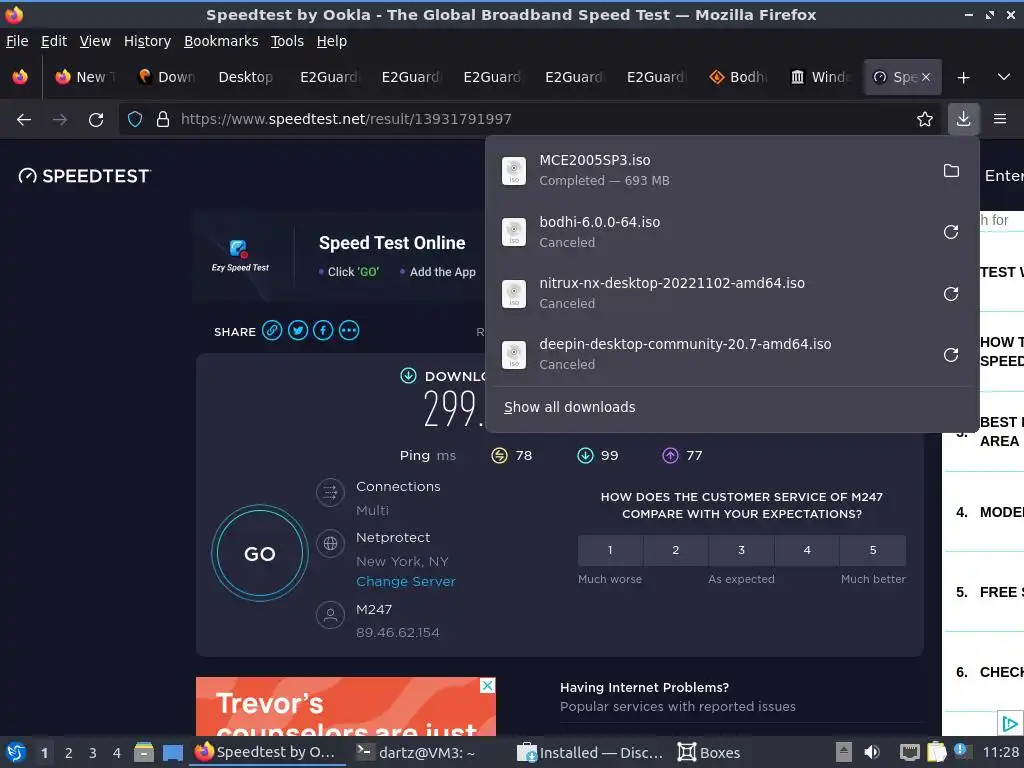Viewport: 1024px width, 768px height.
Task: Switch to workspace 4
Action: point(117,753)
